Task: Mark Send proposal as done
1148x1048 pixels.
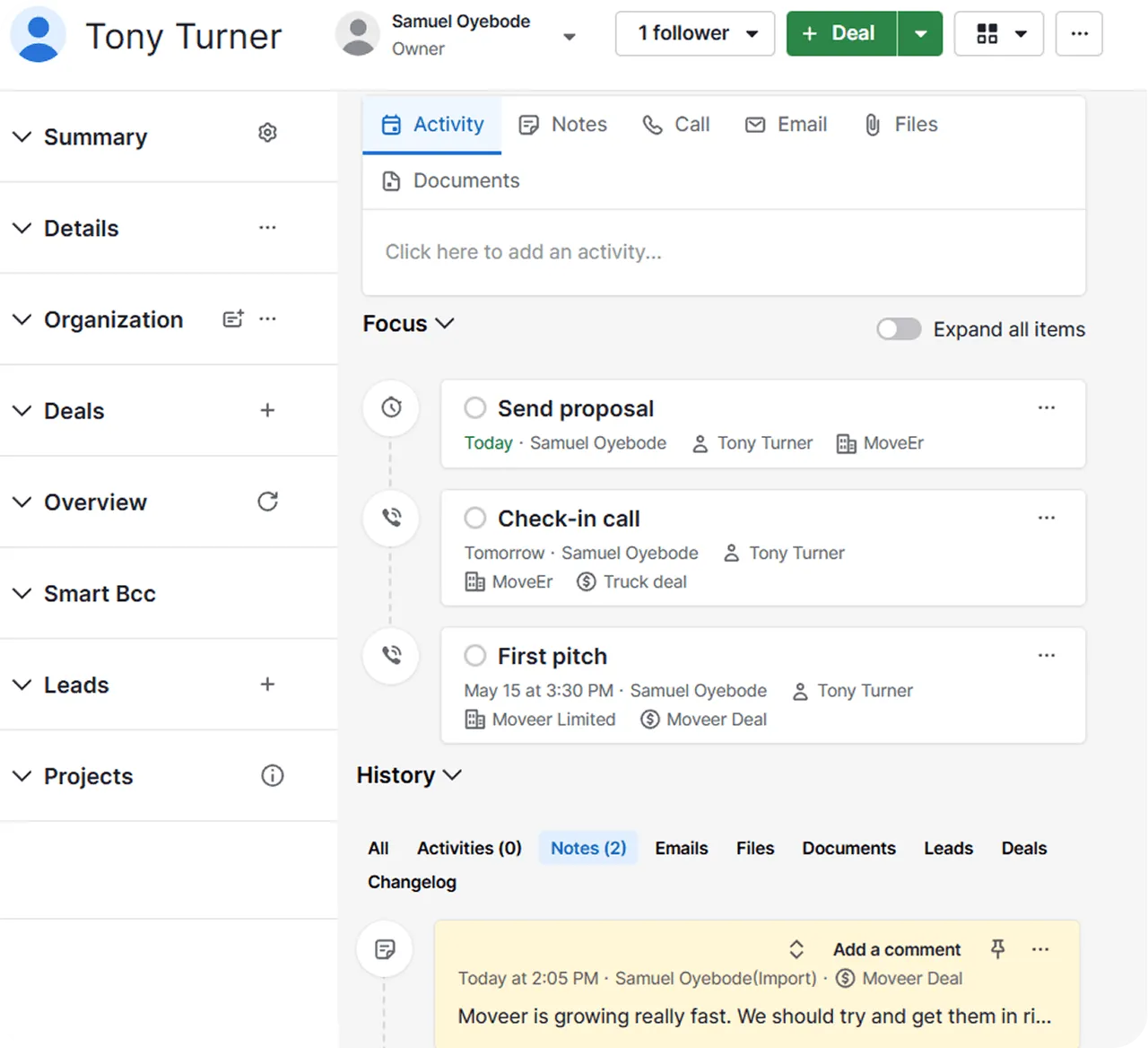Action: (475, 408)
